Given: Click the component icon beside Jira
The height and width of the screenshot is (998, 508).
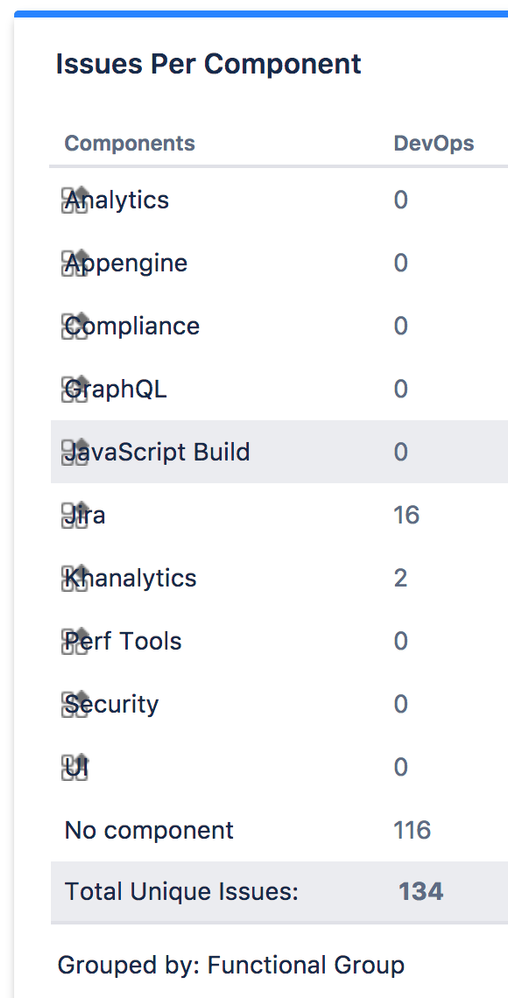Looking at the screenshot, I should pos(74,516).
